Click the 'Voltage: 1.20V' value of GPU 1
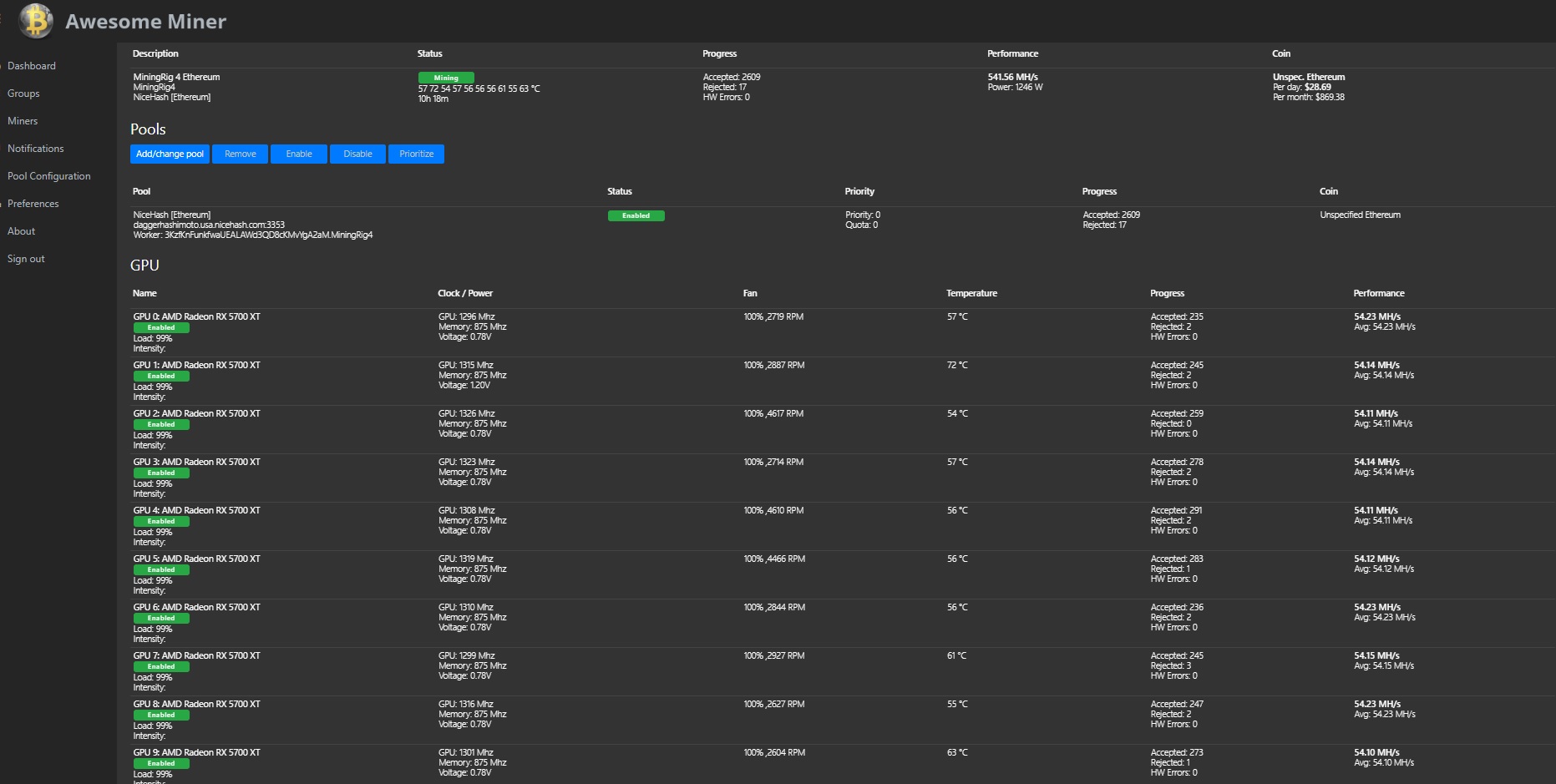Image resolution: width=1556 pixels, height=784 pixels. click(464, 385)
